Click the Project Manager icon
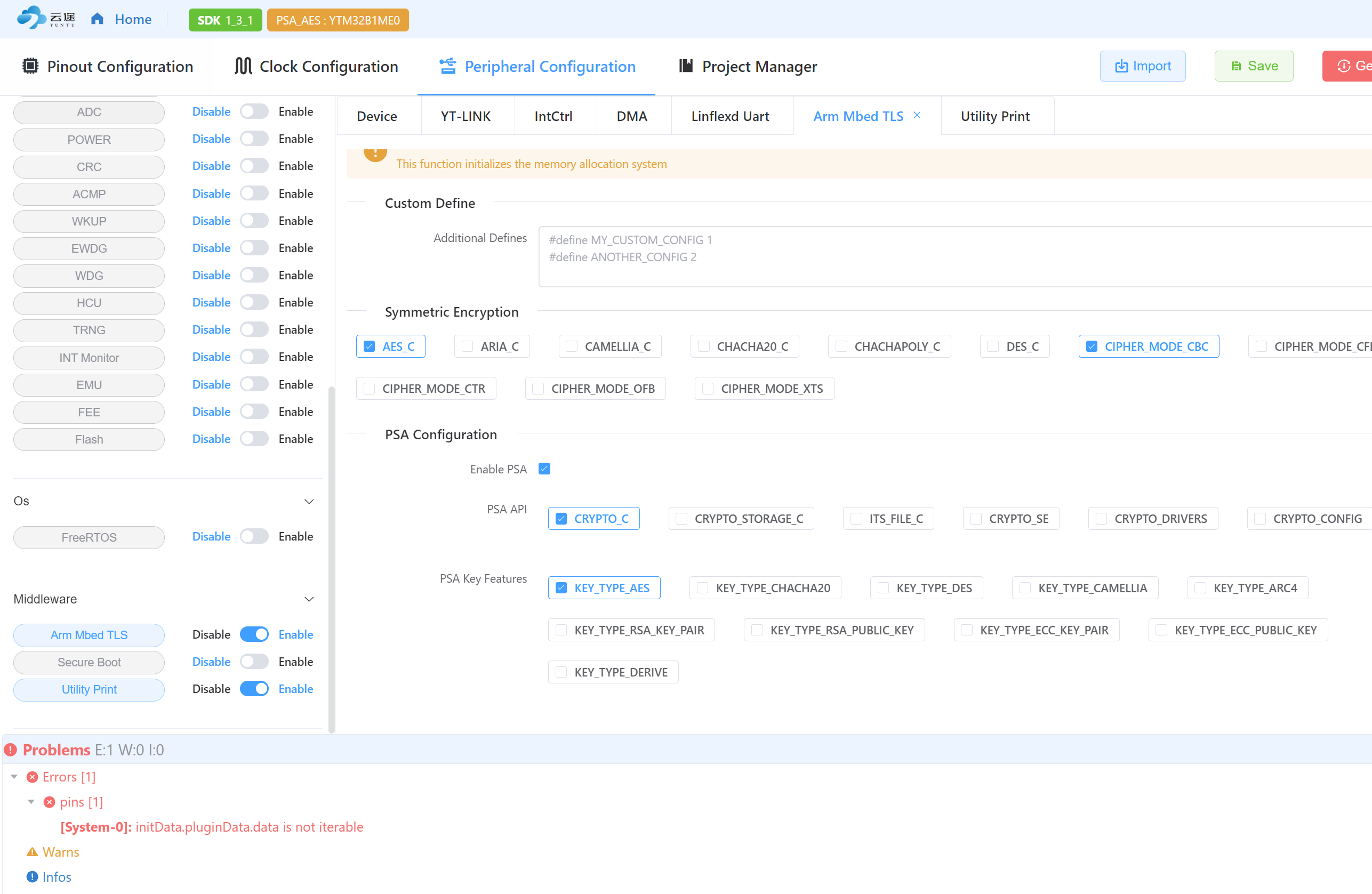Screen dimensions: 1372x894 (x=685, y=66)
